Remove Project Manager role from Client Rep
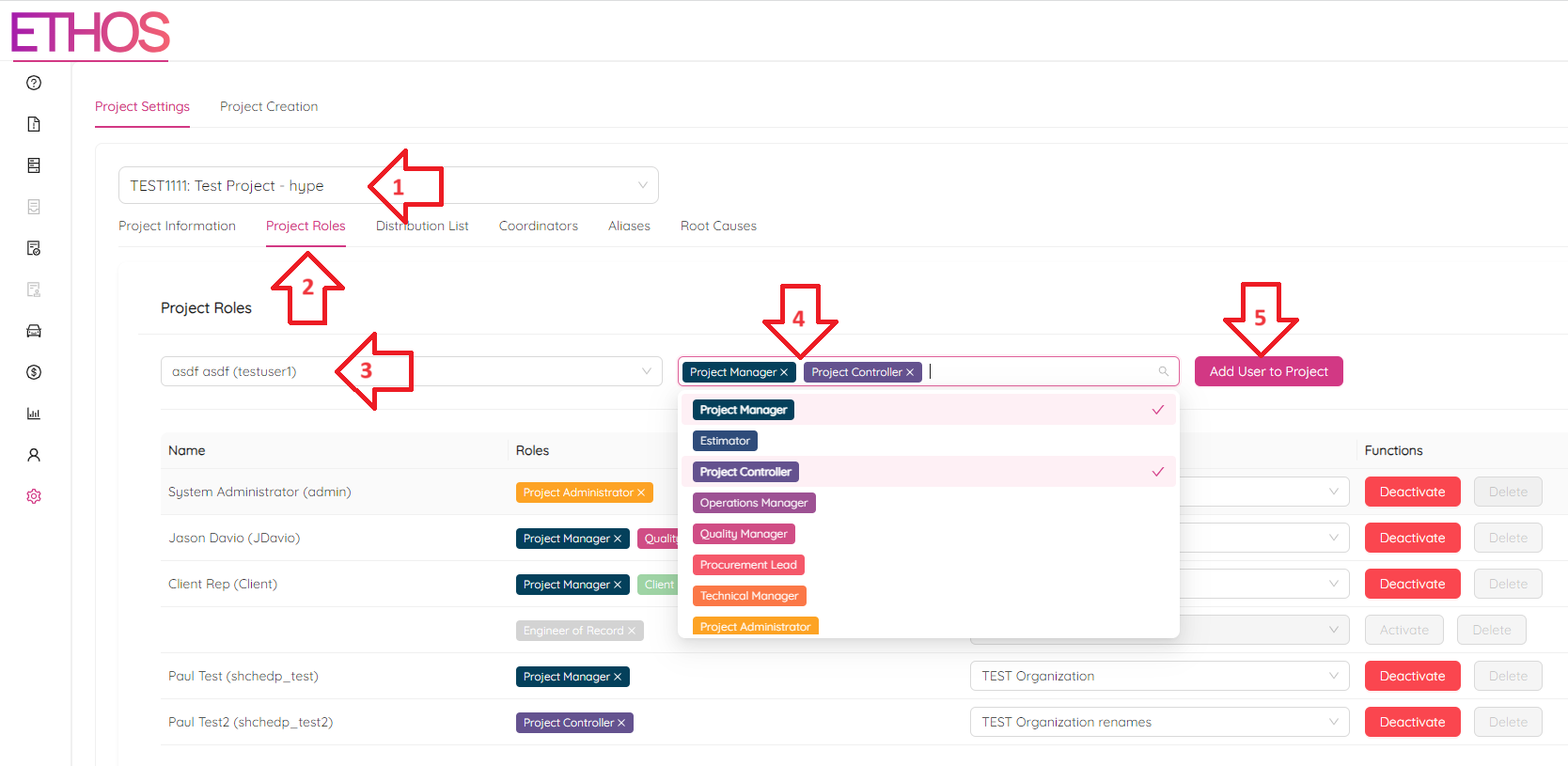This screenshot has width=1568, height=766. coord(618,585)
